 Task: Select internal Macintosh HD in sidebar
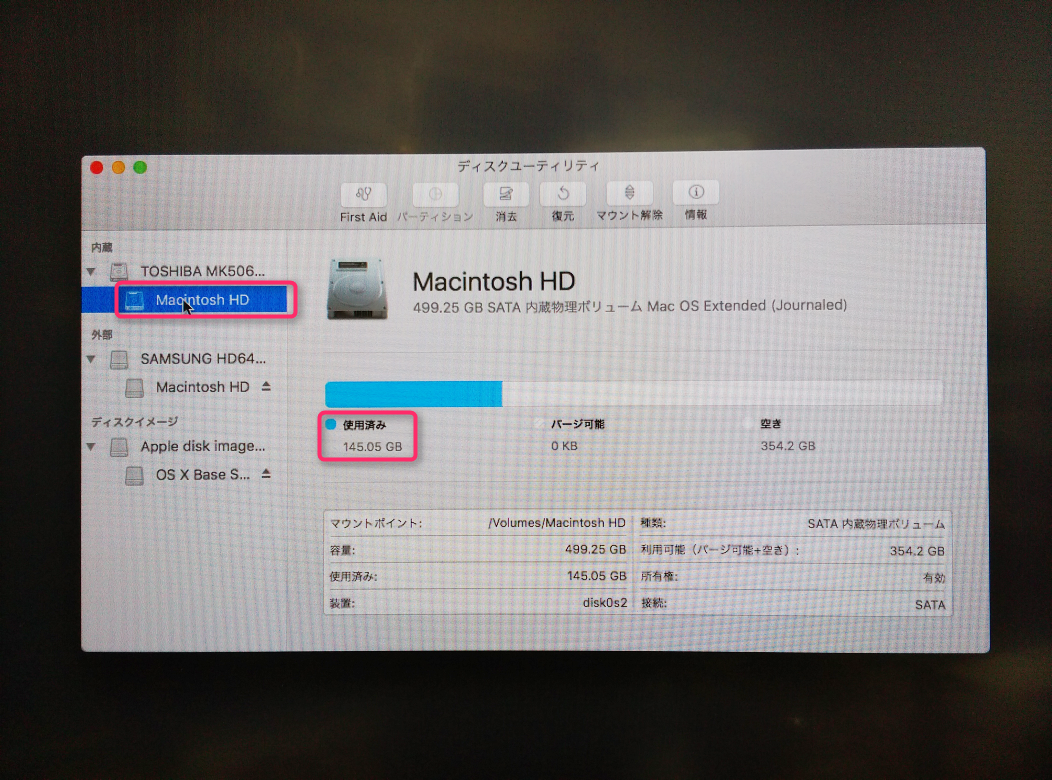(x=202, y=300)
